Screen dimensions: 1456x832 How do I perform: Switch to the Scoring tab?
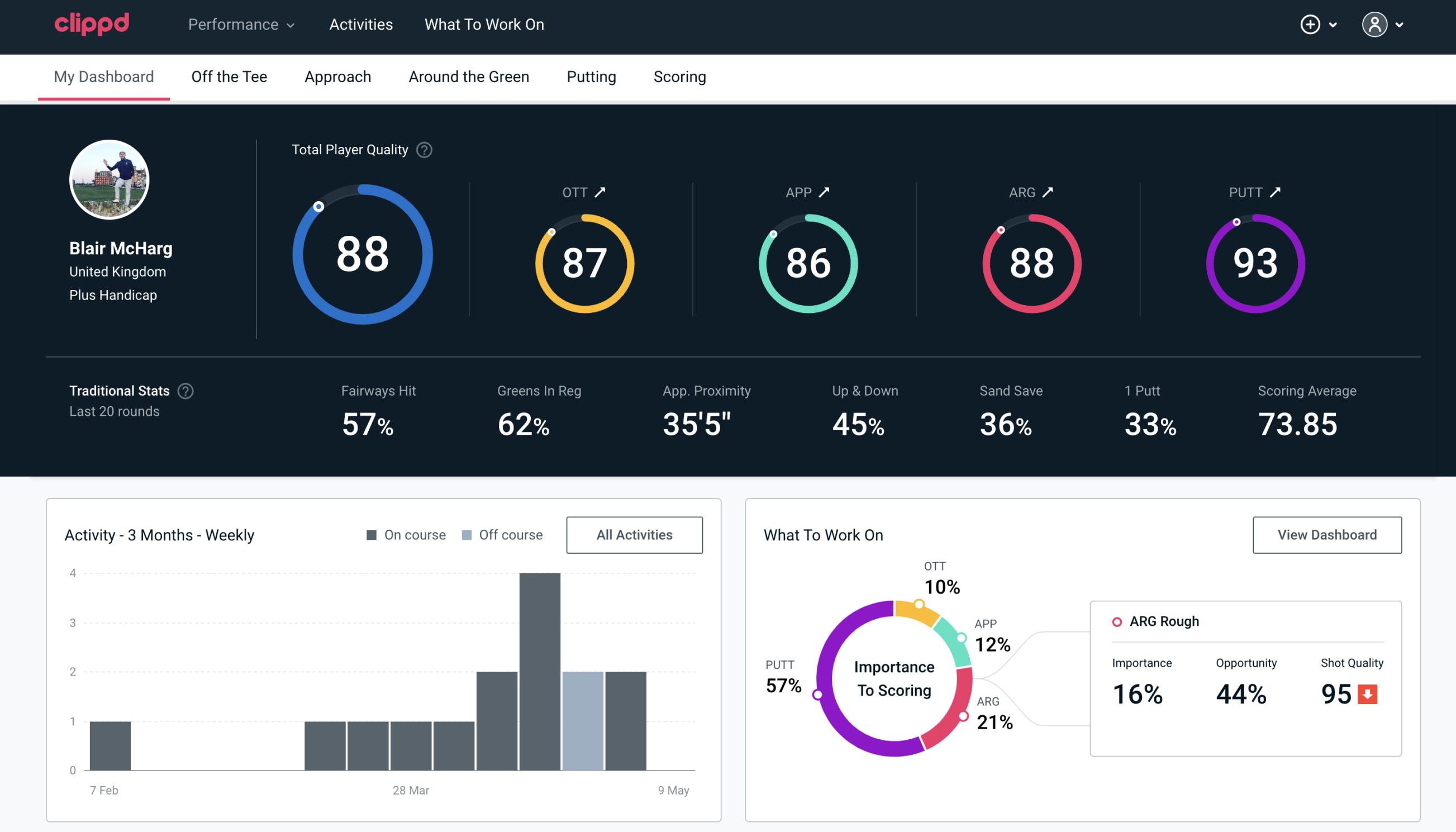[x=680, y=76]
